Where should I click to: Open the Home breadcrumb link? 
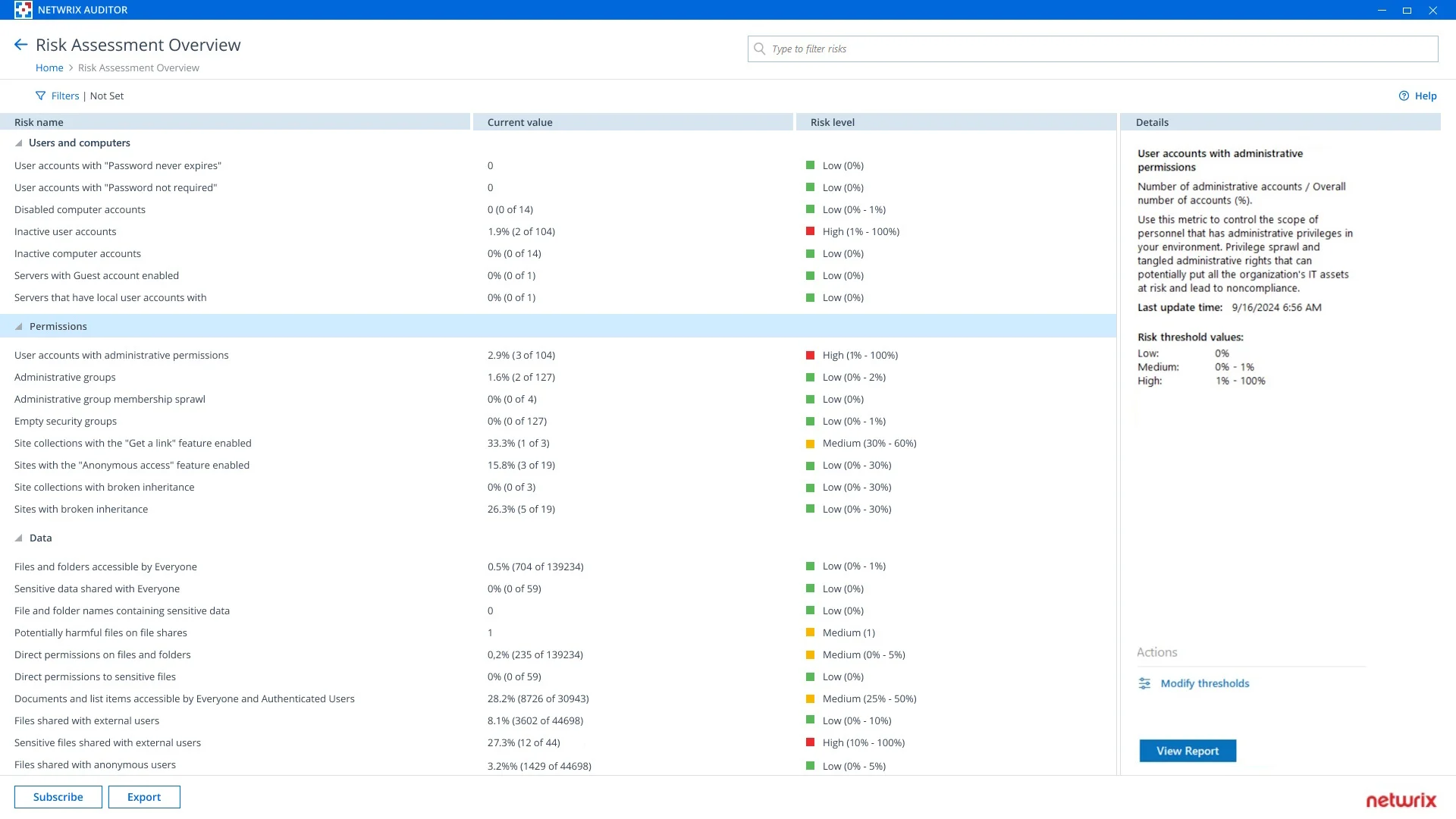49,68
